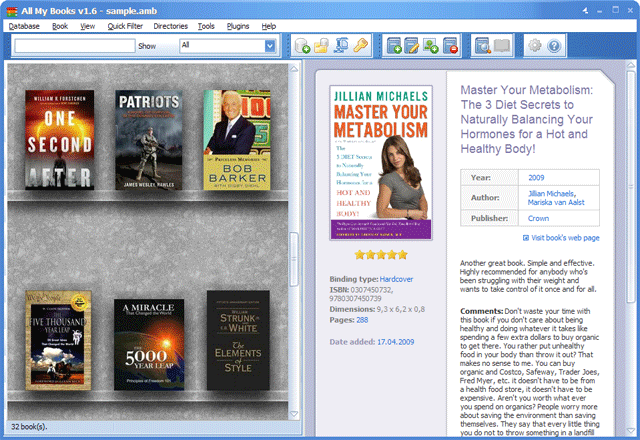Image resolution: width=640 pixels, height=440 pixels.
Task: Open settings with the gear icon
Action: pos(535,45)
